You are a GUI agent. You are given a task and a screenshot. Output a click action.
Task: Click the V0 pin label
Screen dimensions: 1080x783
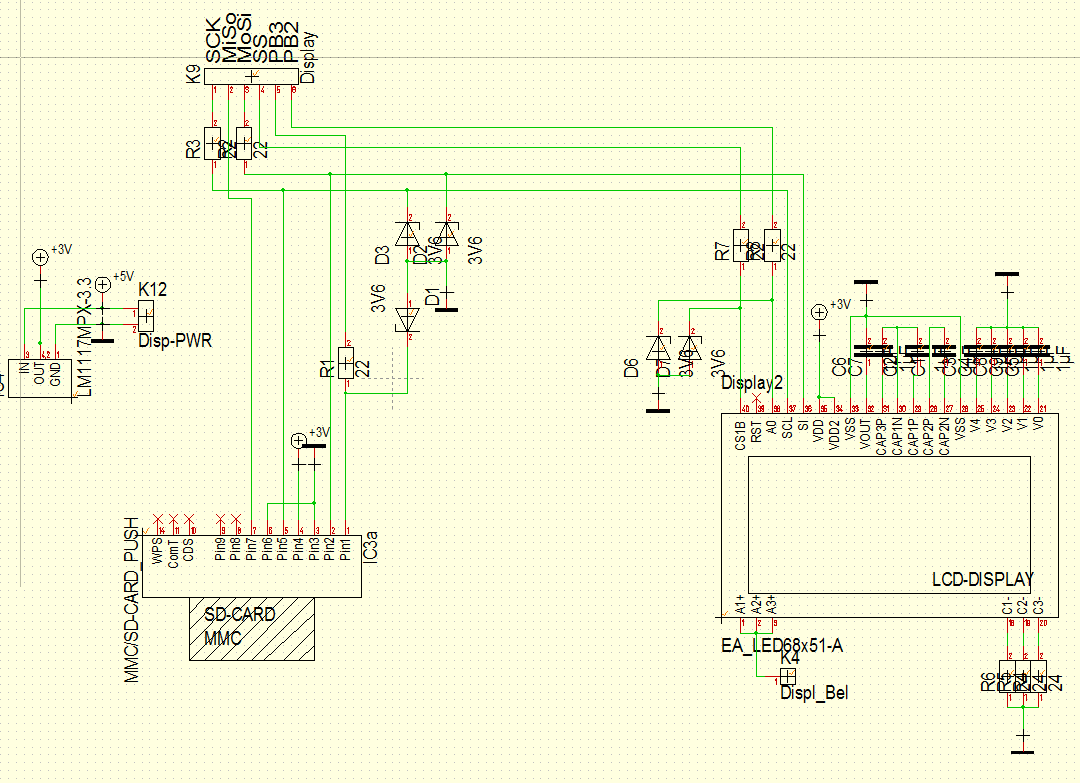1038,423
